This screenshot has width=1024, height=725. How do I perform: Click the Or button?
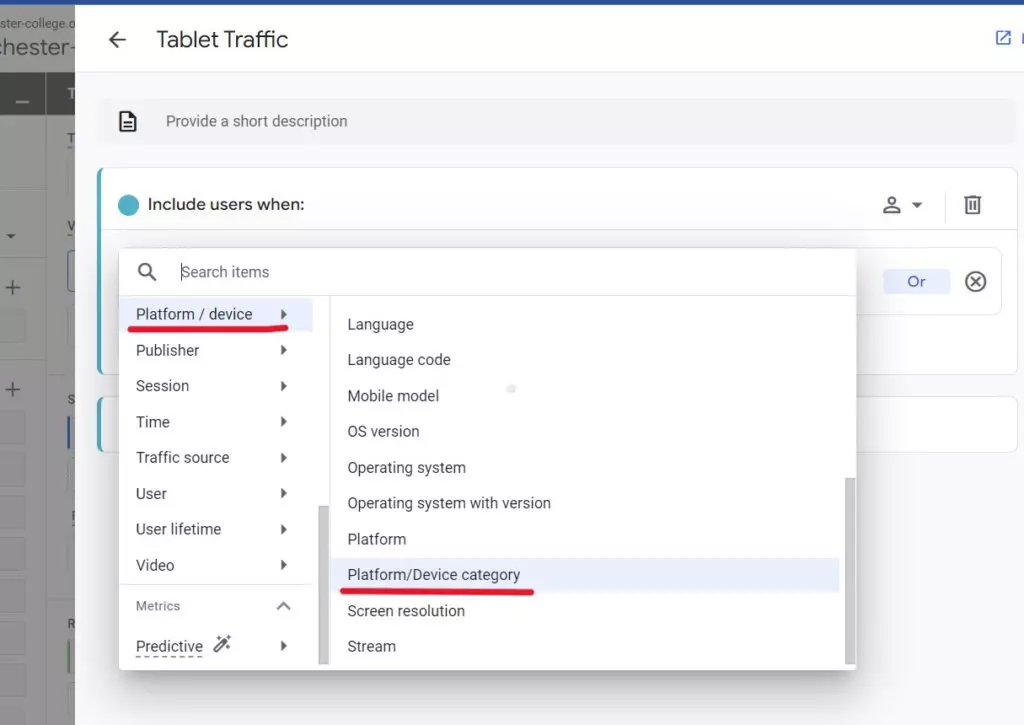click(x=916, y=282)
